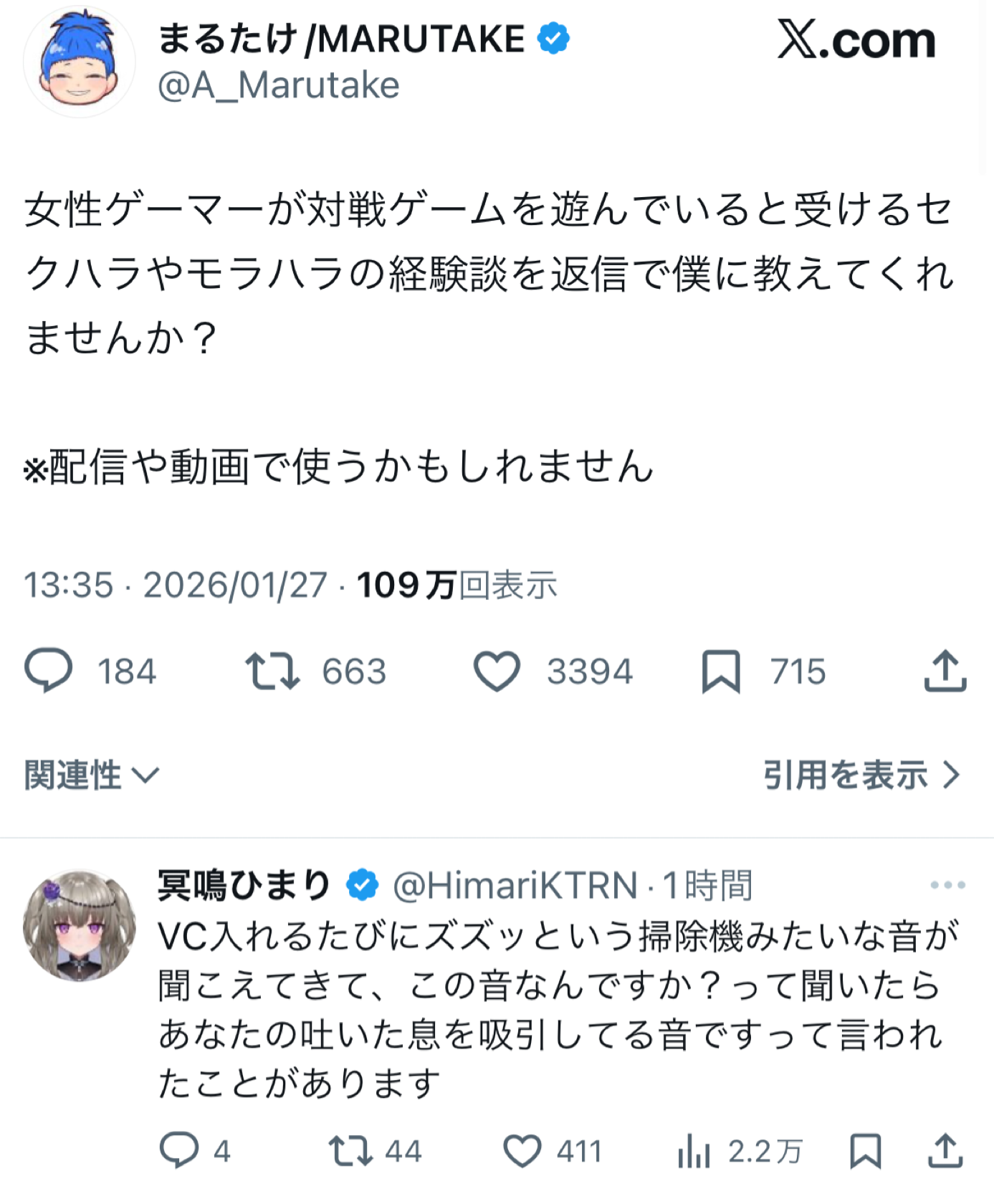Share the main post via upload icon
Image resolution: width=994 pixels, height=1204 pixels.
pos(945,671)
